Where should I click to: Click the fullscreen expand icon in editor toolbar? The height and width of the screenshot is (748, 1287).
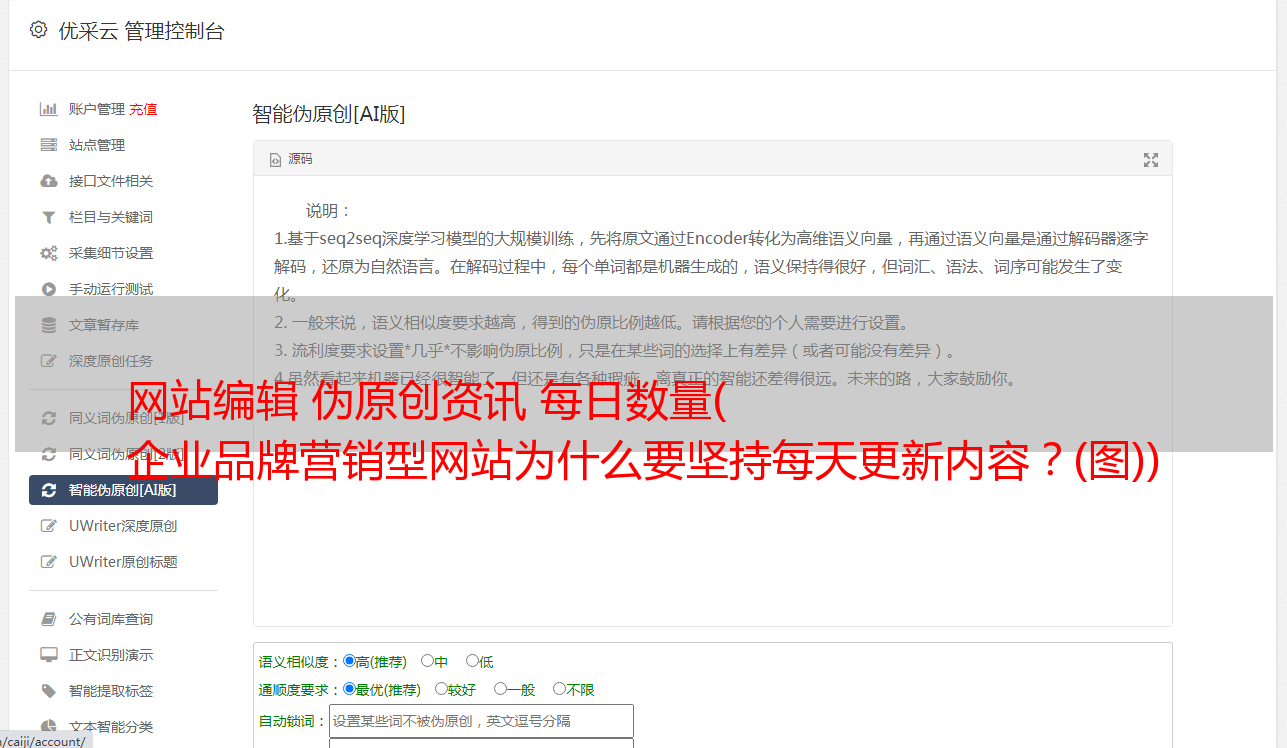tap(1151, 160)
